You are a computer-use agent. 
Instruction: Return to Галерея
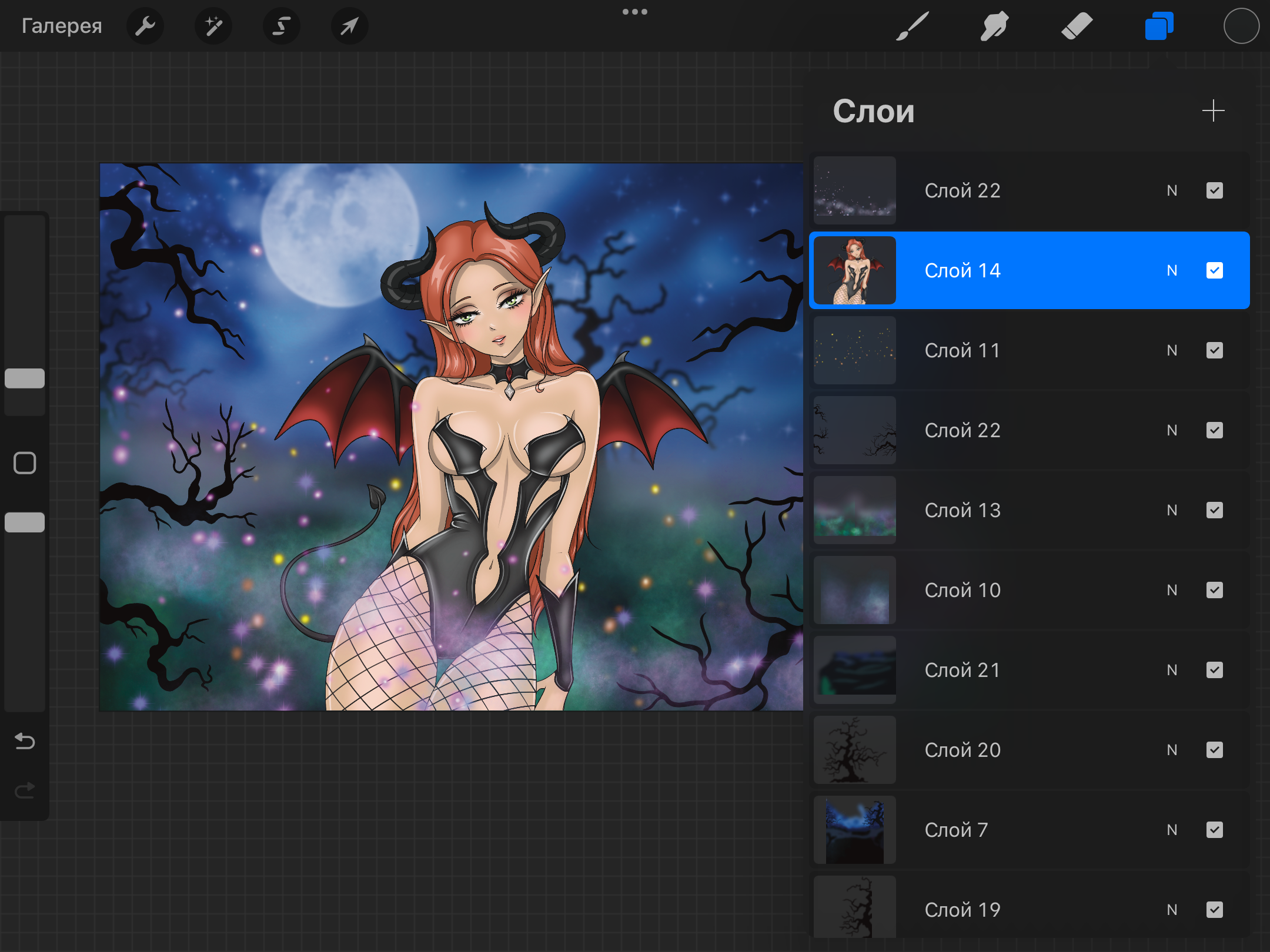pos(62,26)
